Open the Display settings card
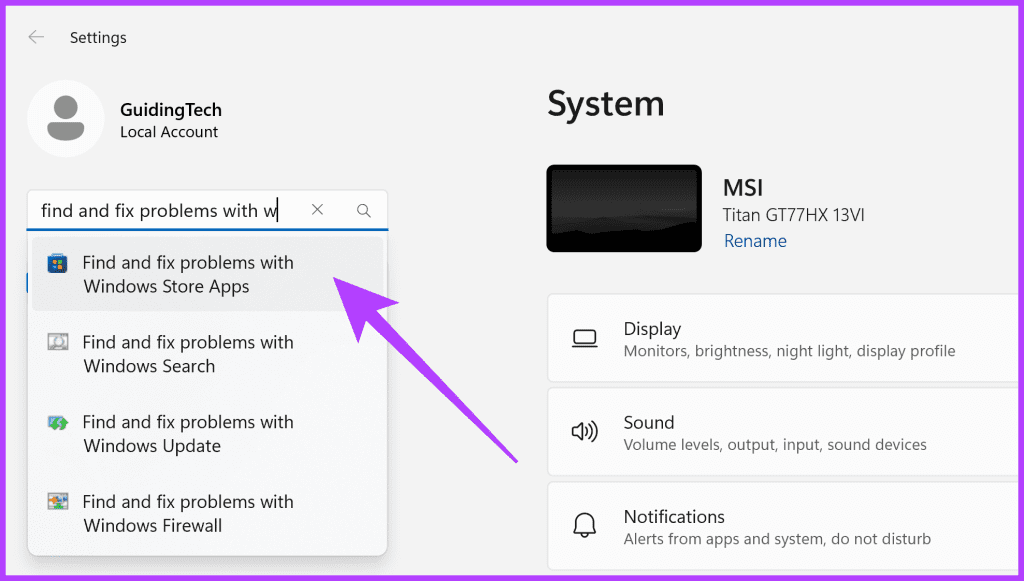Image resolution: width=1024 pixels, height=581 pixels. 785,338
